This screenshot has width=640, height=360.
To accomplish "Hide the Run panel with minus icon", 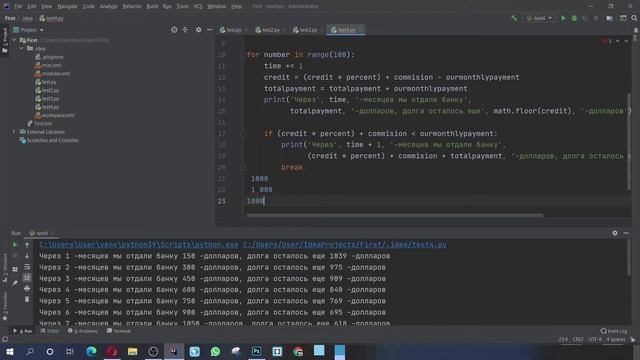I will [x=626, y=233].
